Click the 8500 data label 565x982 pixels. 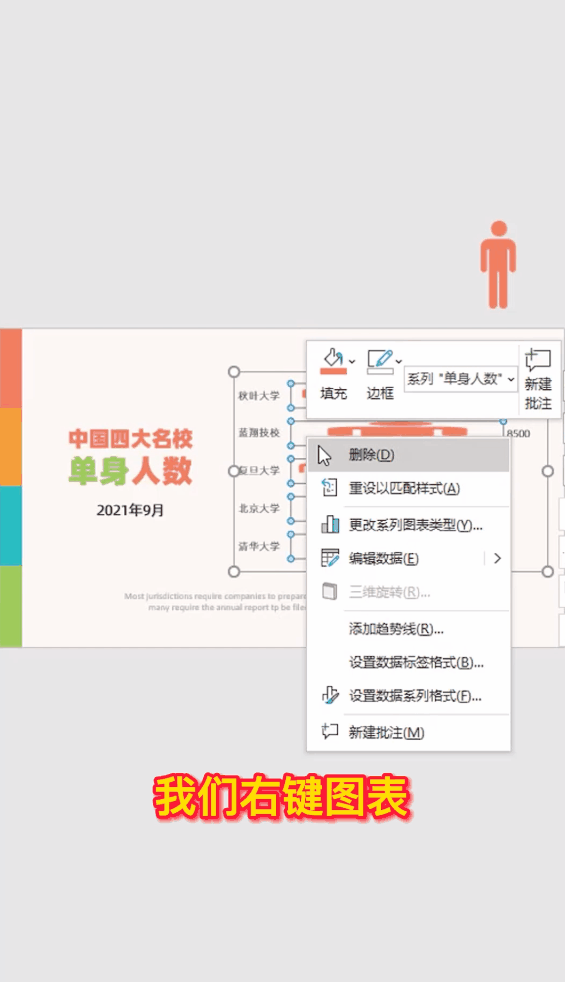[x=519, y=433]
